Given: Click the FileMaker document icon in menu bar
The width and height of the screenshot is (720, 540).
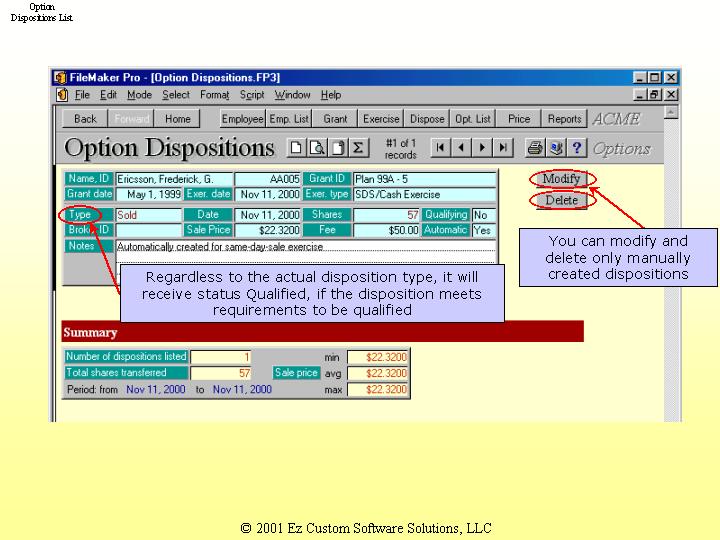Looking at the screenshot, I should [x=62, y=95].
